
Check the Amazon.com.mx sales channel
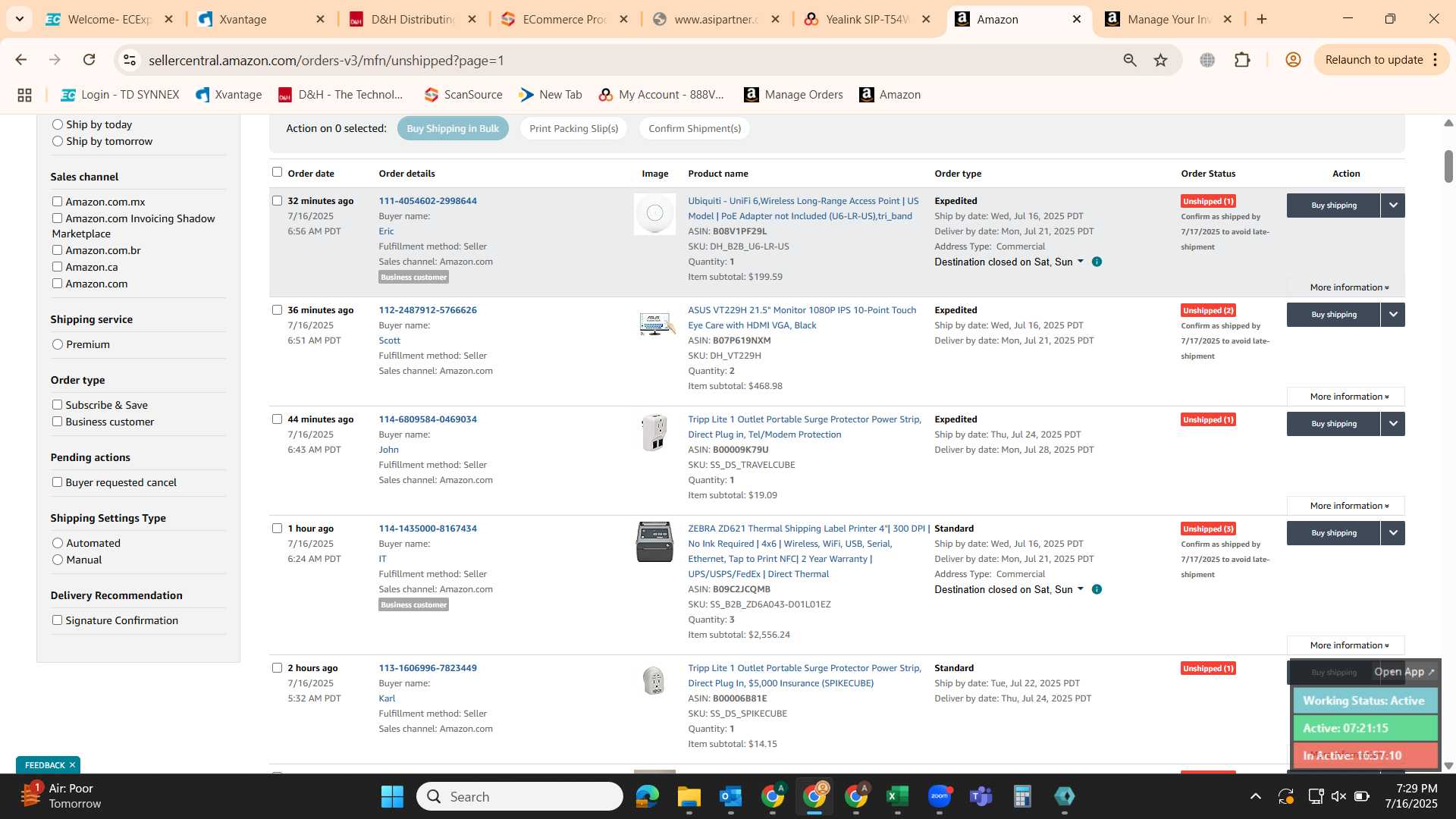(57, 201)
